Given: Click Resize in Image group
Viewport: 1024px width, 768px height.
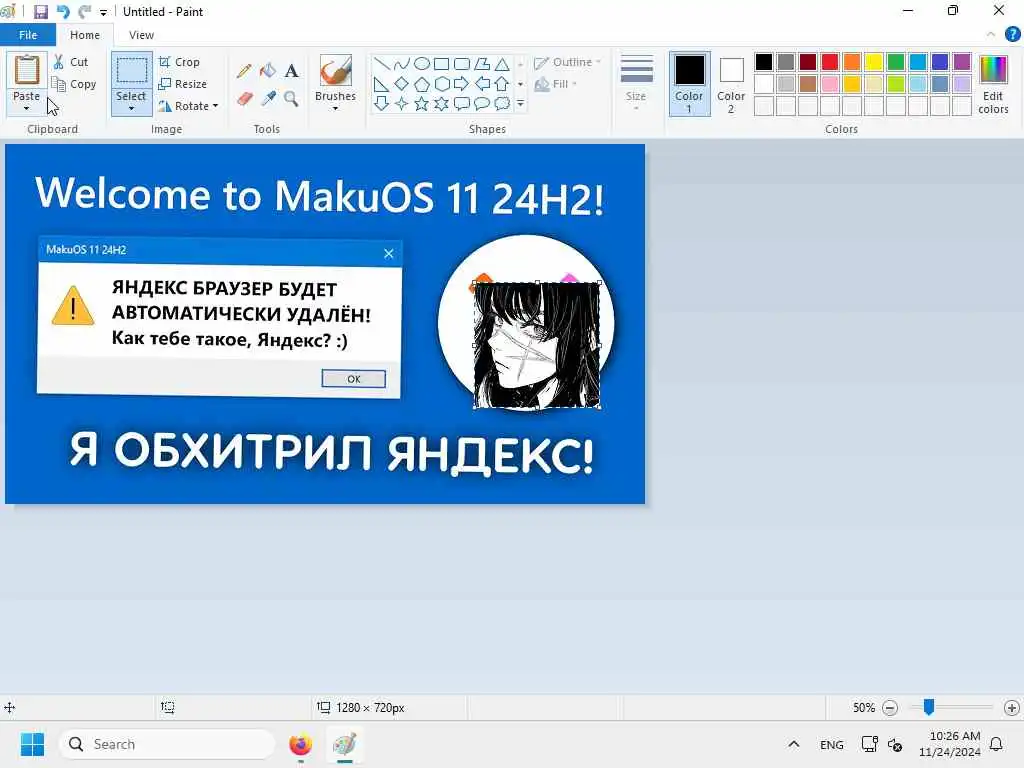Looking at the screenshot, I should click(183, 84).
